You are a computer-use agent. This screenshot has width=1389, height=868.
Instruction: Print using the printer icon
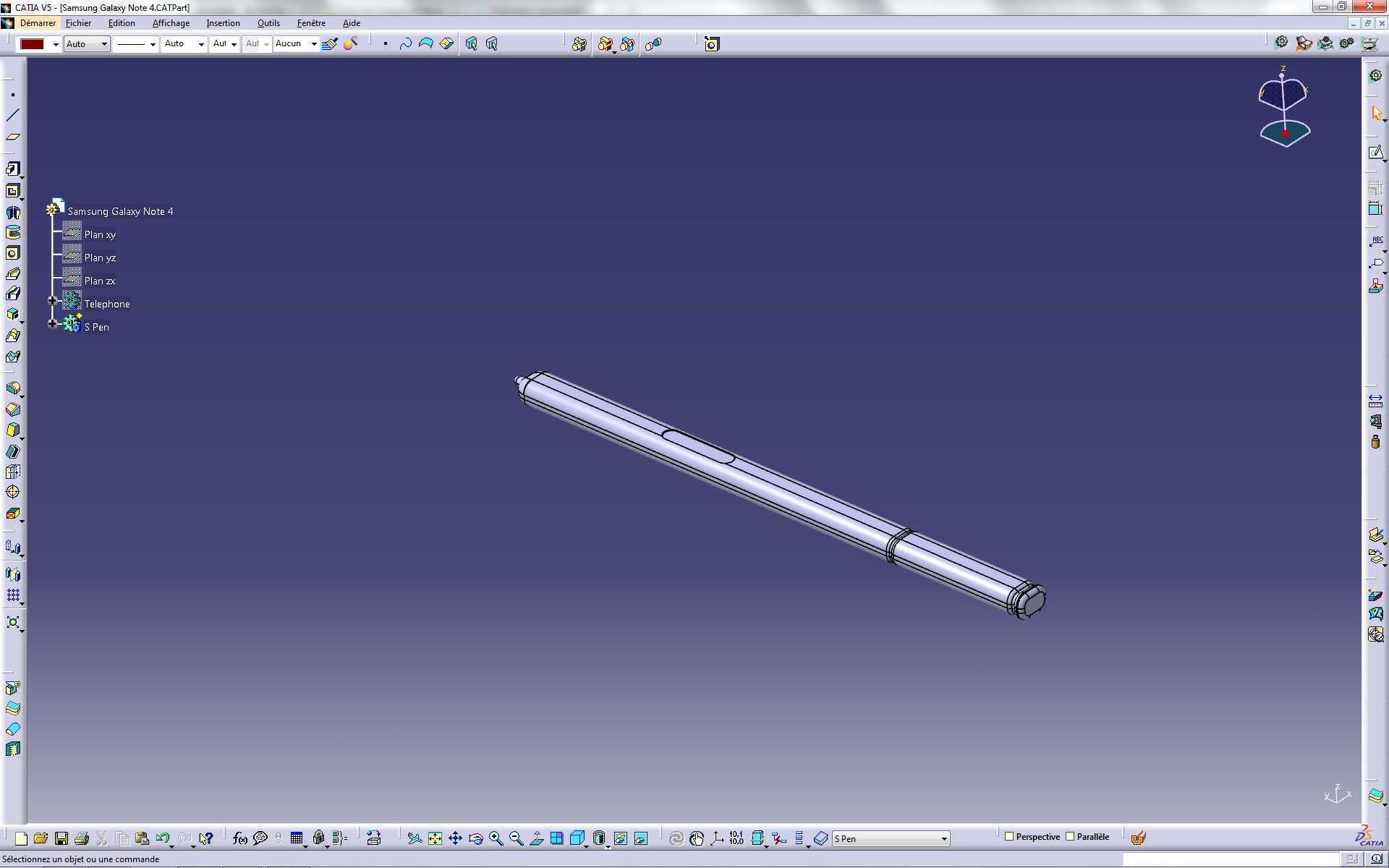coord(82,838)
